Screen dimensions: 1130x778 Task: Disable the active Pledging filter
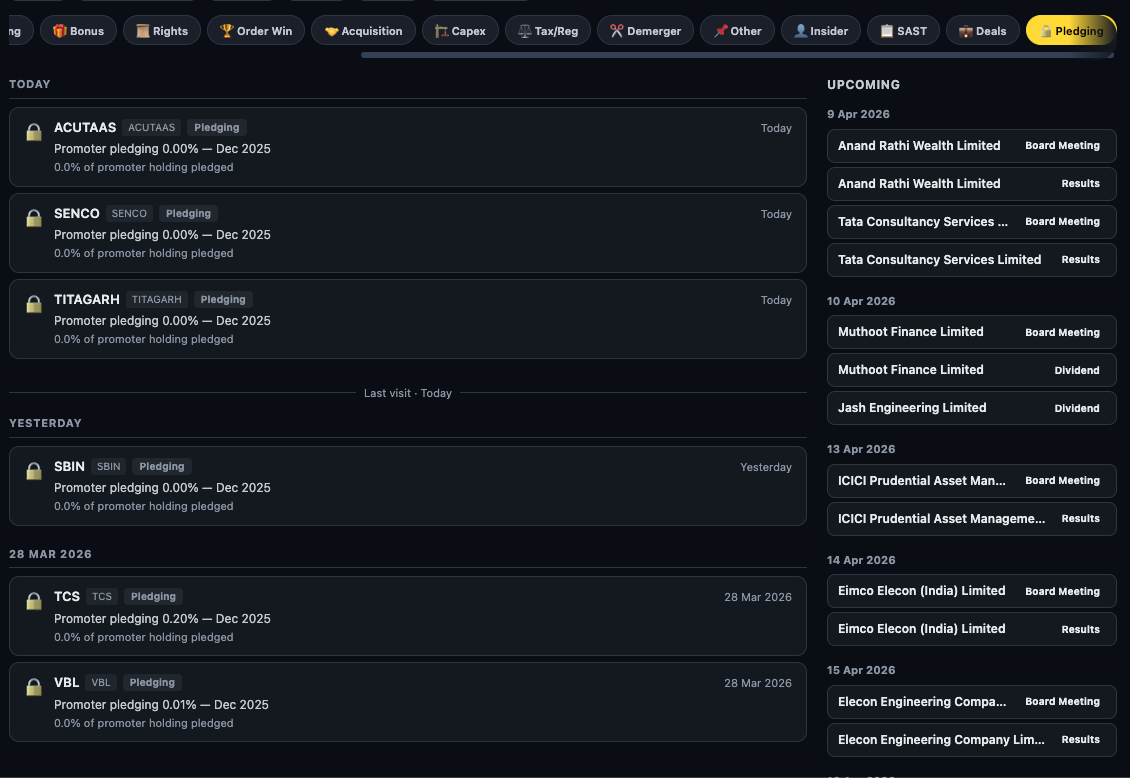coord(1071,30)
